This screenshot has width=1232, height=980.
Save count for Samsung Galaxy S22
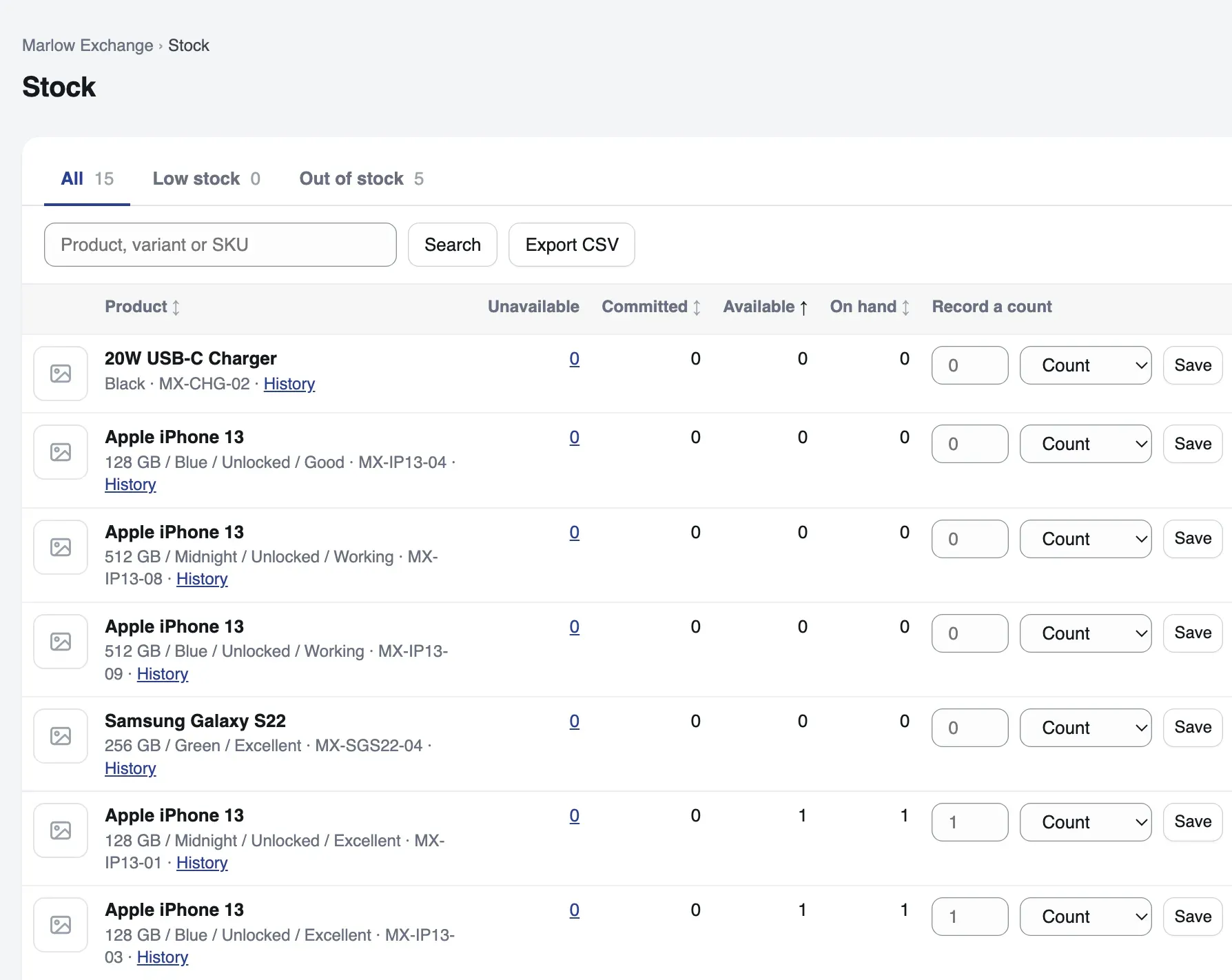click(1193, 728)
